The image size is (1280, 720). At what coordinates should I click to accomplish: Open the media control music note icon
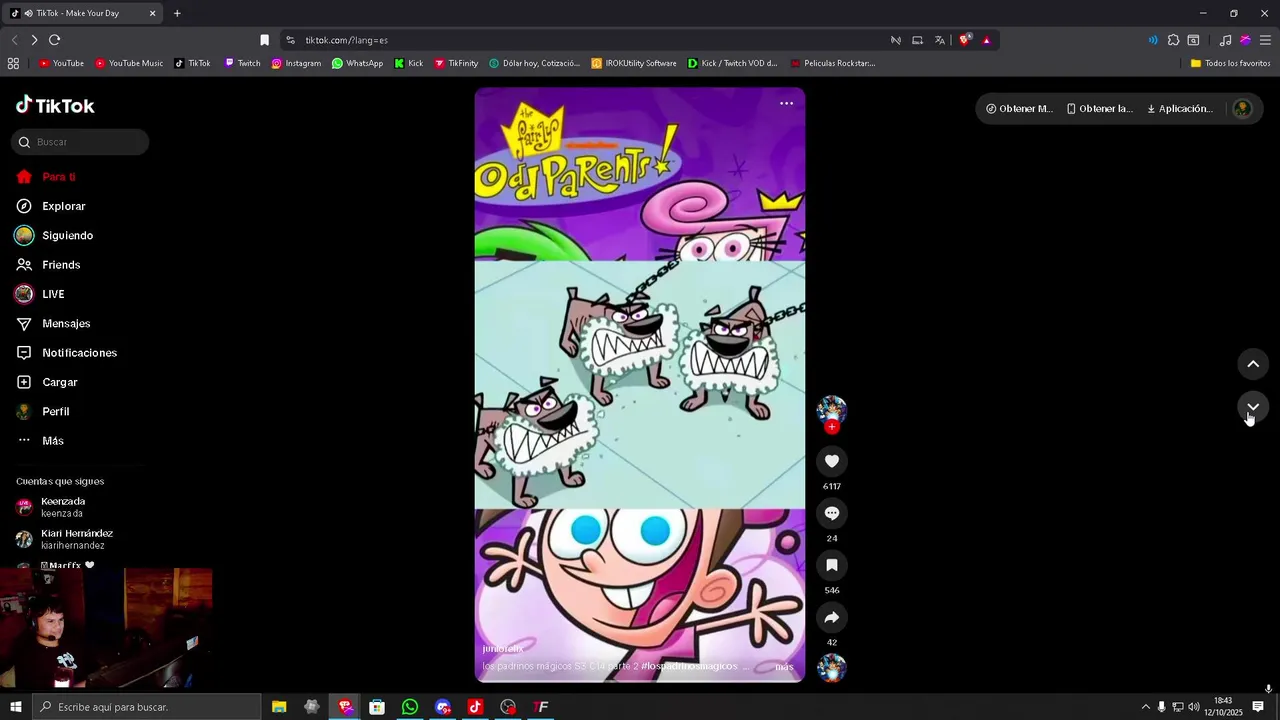tap(1225, 40)
